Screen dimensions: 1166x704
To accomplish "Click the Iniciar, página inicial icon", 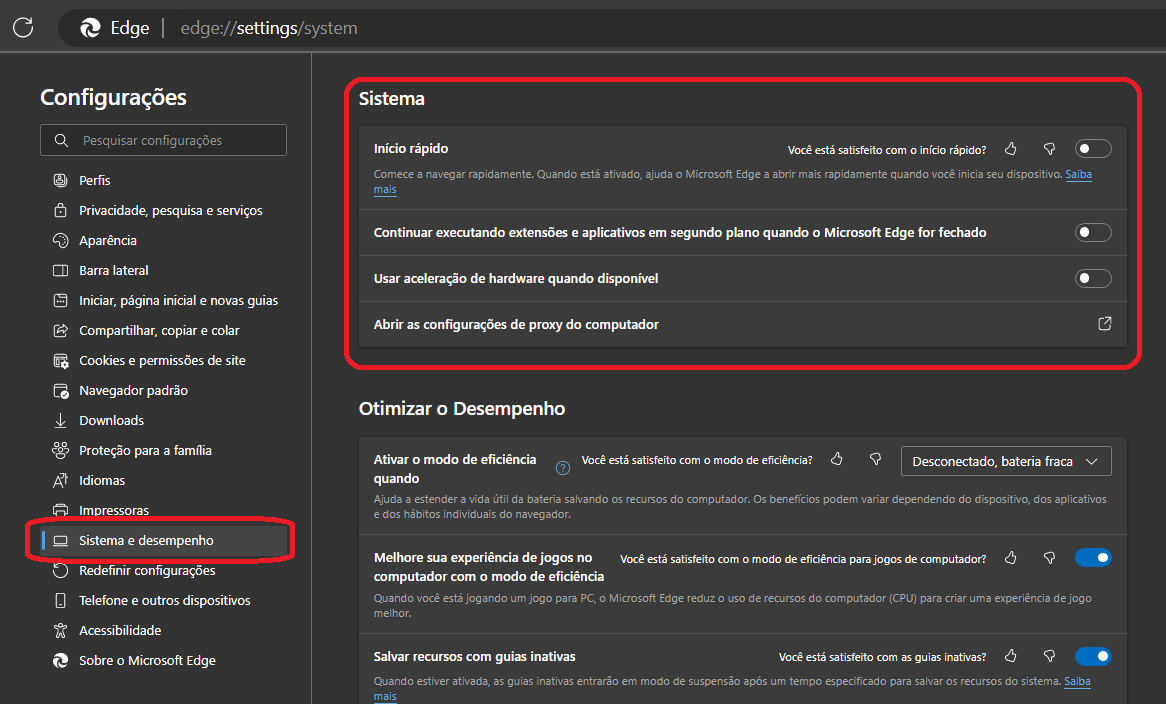I will pos(60,300).
